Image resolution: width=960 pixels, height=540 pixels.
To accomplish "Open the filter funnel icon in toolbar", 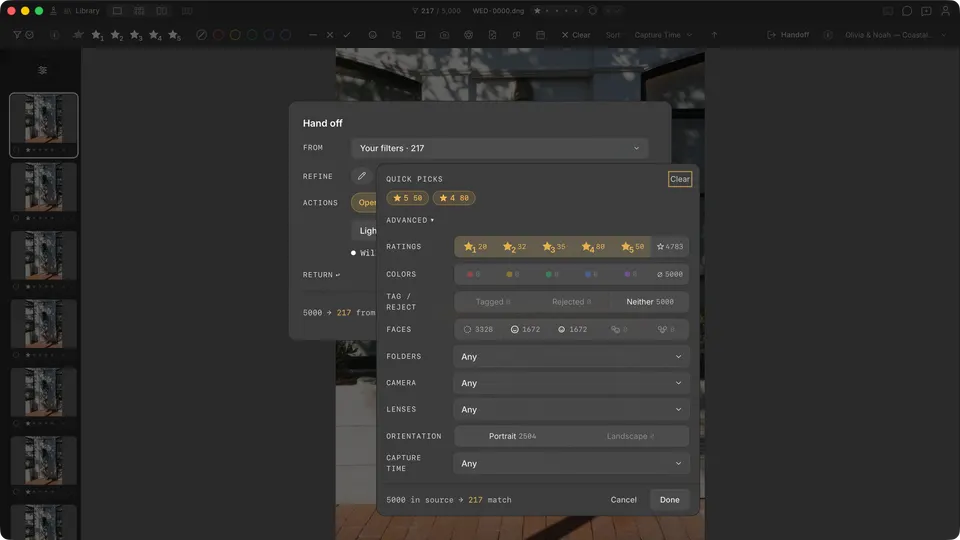I will pos(17,35).
